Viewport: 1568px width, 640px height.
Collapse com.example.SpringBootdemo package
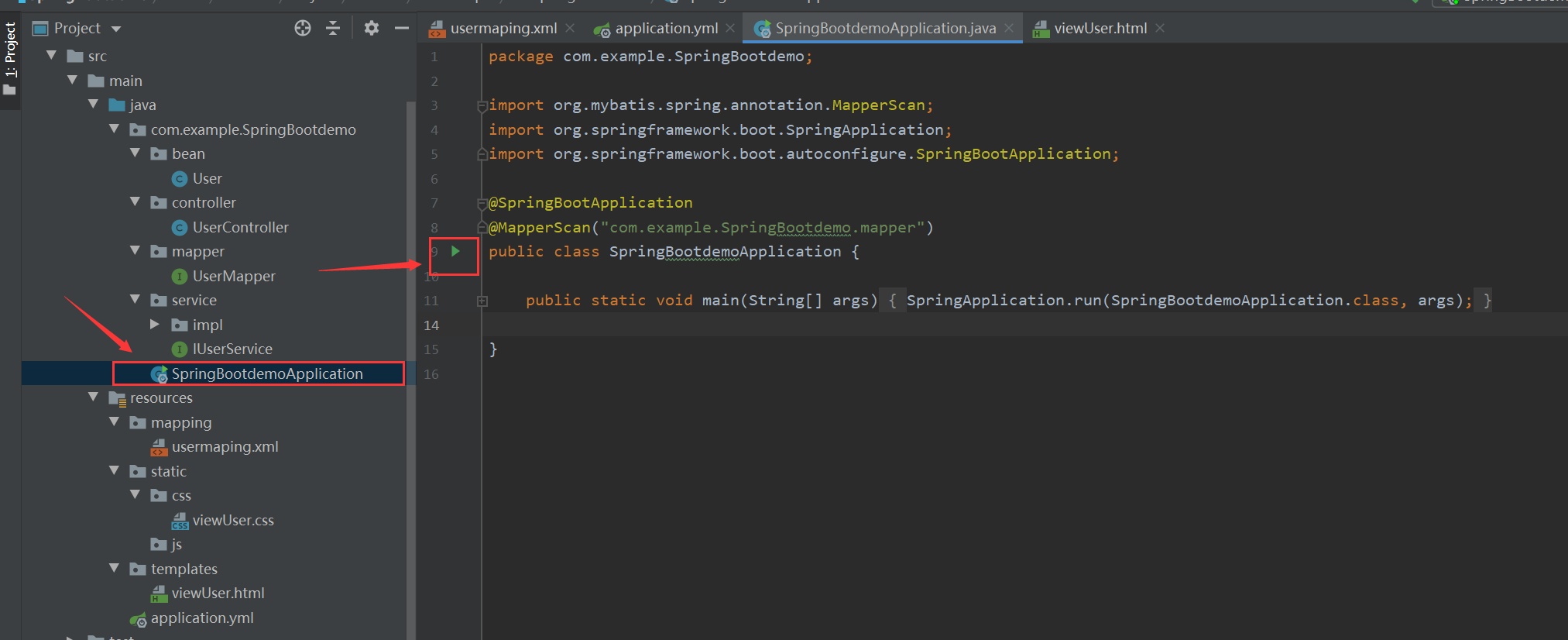click(115, 129)
